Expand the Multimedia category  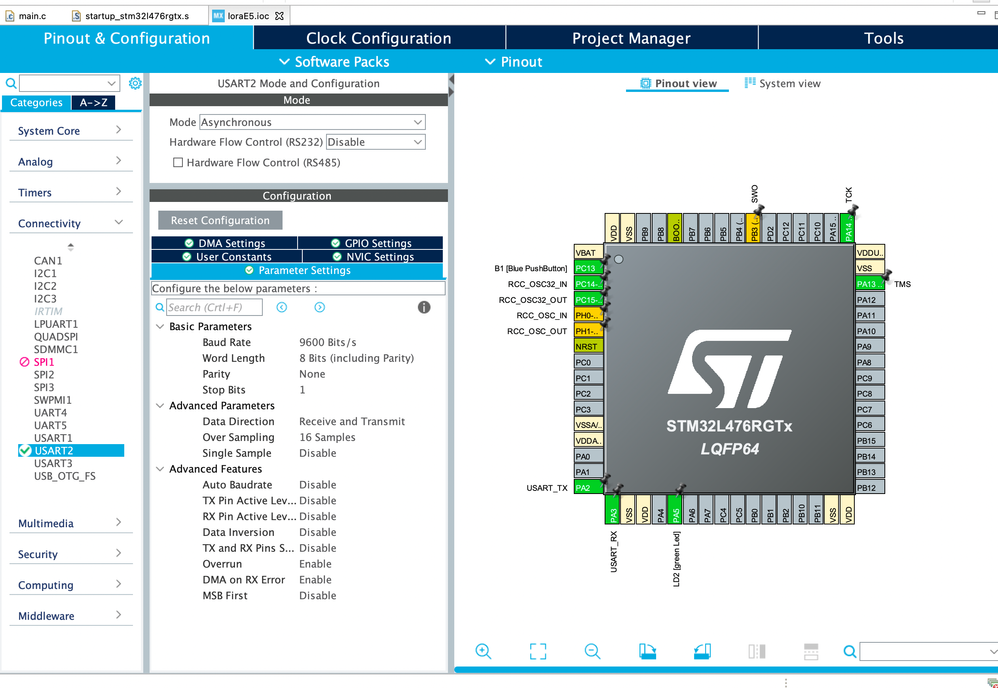tap(71, 523)
